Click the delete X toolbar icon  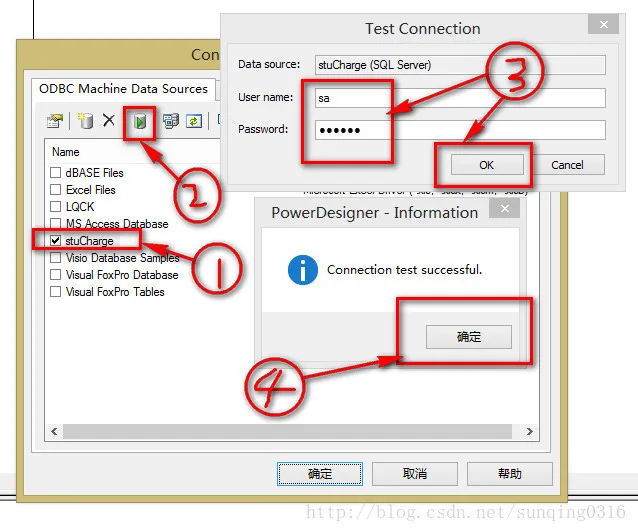tap(109, 120)
